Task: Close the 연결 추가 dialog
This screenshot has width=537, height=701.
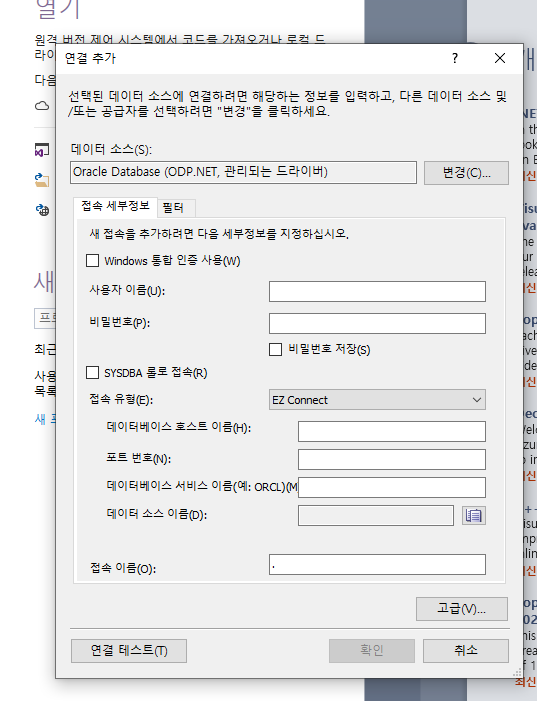Action: coord(500,58)
